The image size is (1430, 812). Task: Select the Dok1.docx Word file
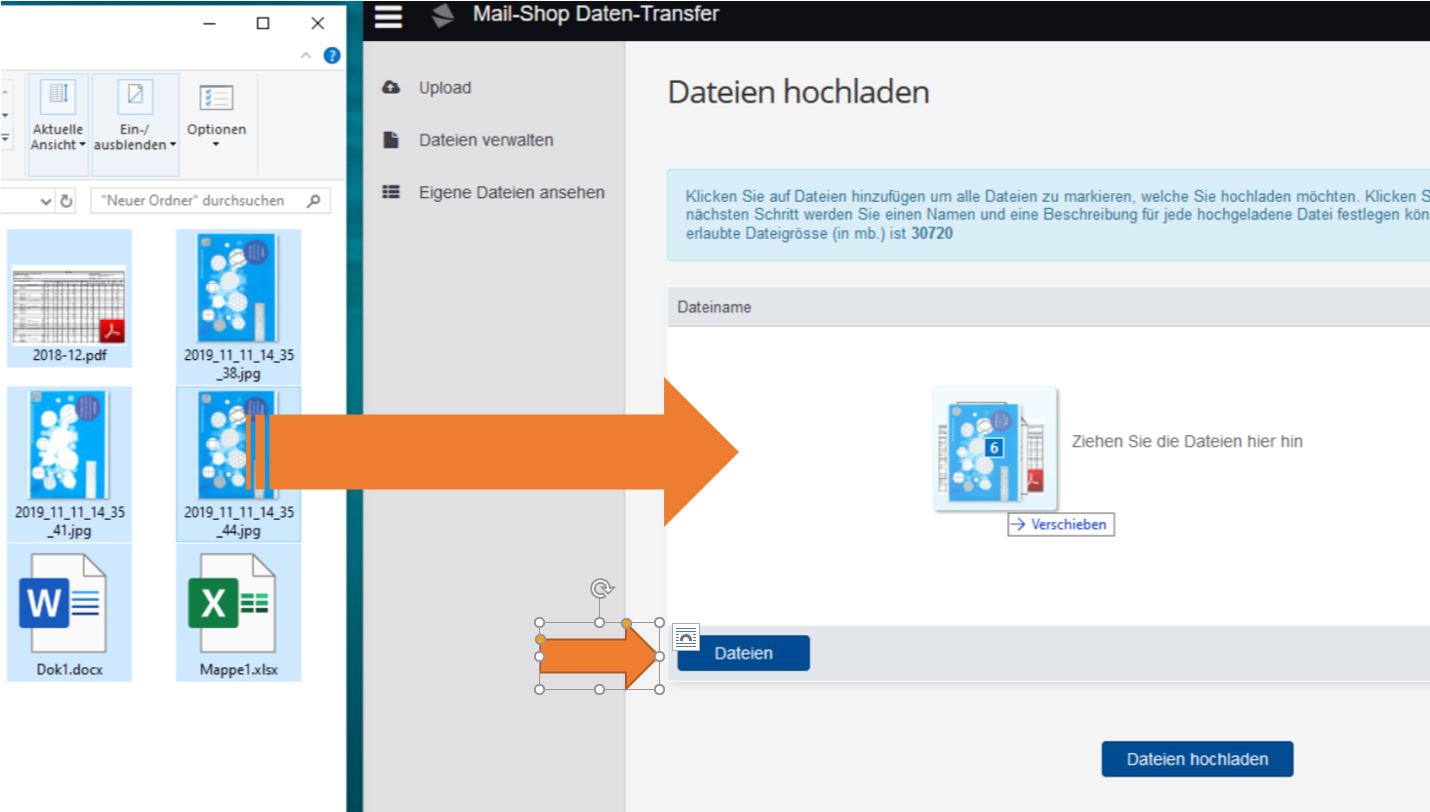tap(62, 612)
